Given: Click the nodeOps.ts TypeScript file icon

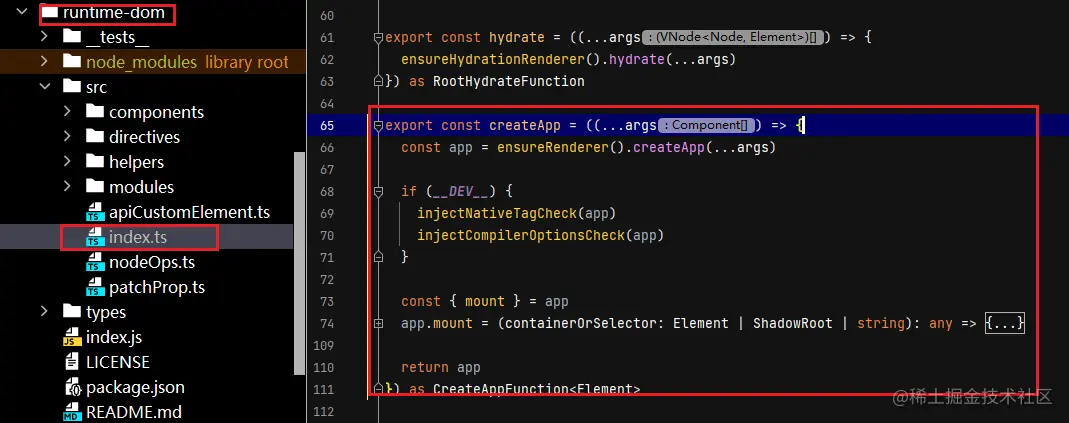Looking at the screenshot, I should pyautogui.click(x=95, y=262).
